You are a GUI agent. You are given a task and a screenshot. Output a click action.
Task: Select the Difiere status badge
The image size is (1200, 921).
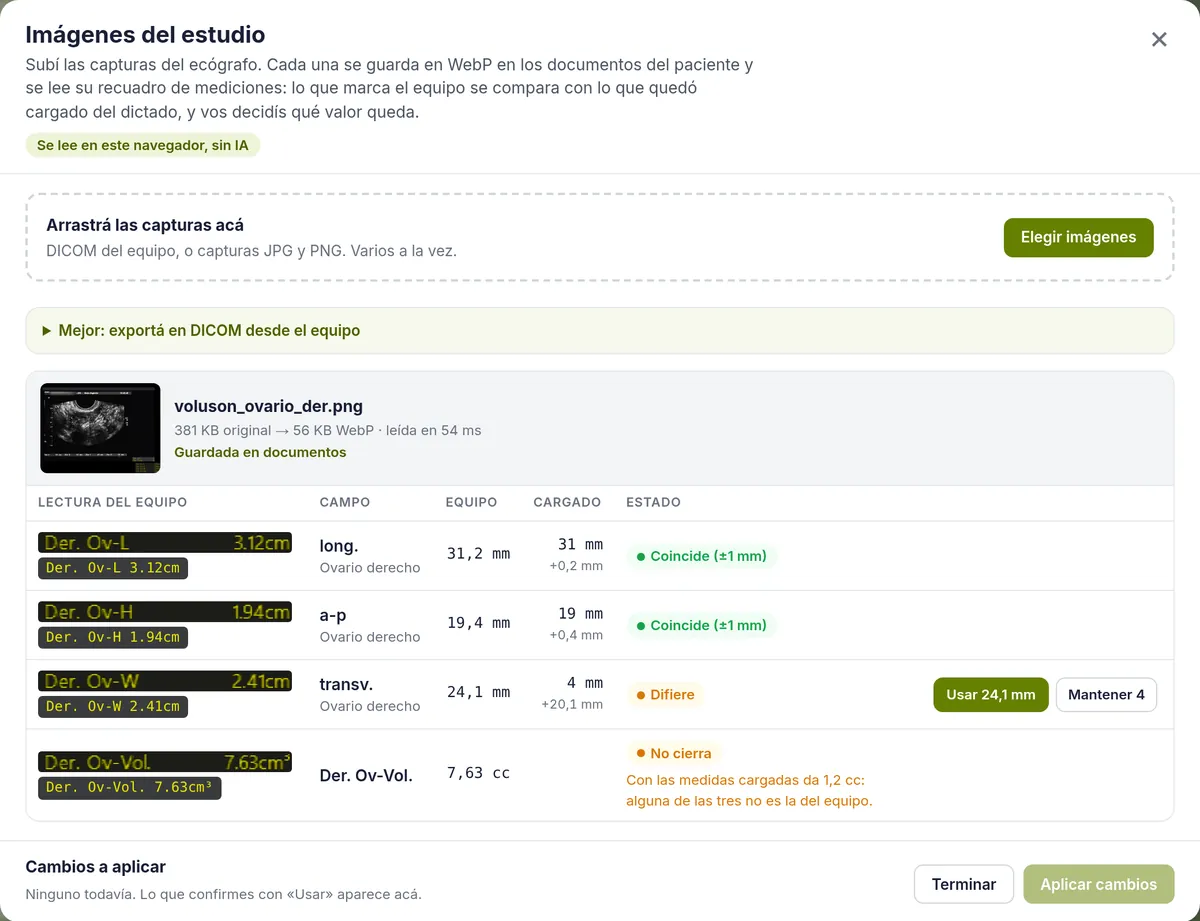pyautogui.click(x=665, y=695)
